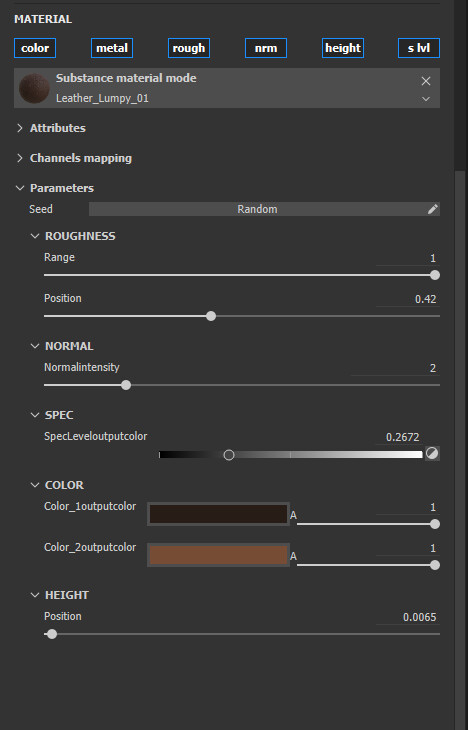
Task: Toggle the height channel button
Action: pyautogui.click(x=343, y=48)
